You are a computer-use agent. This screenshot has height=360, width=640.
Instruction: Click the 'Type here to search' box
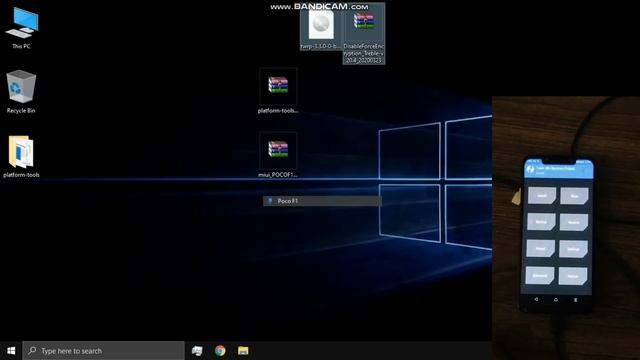click(x=104, y=351)
